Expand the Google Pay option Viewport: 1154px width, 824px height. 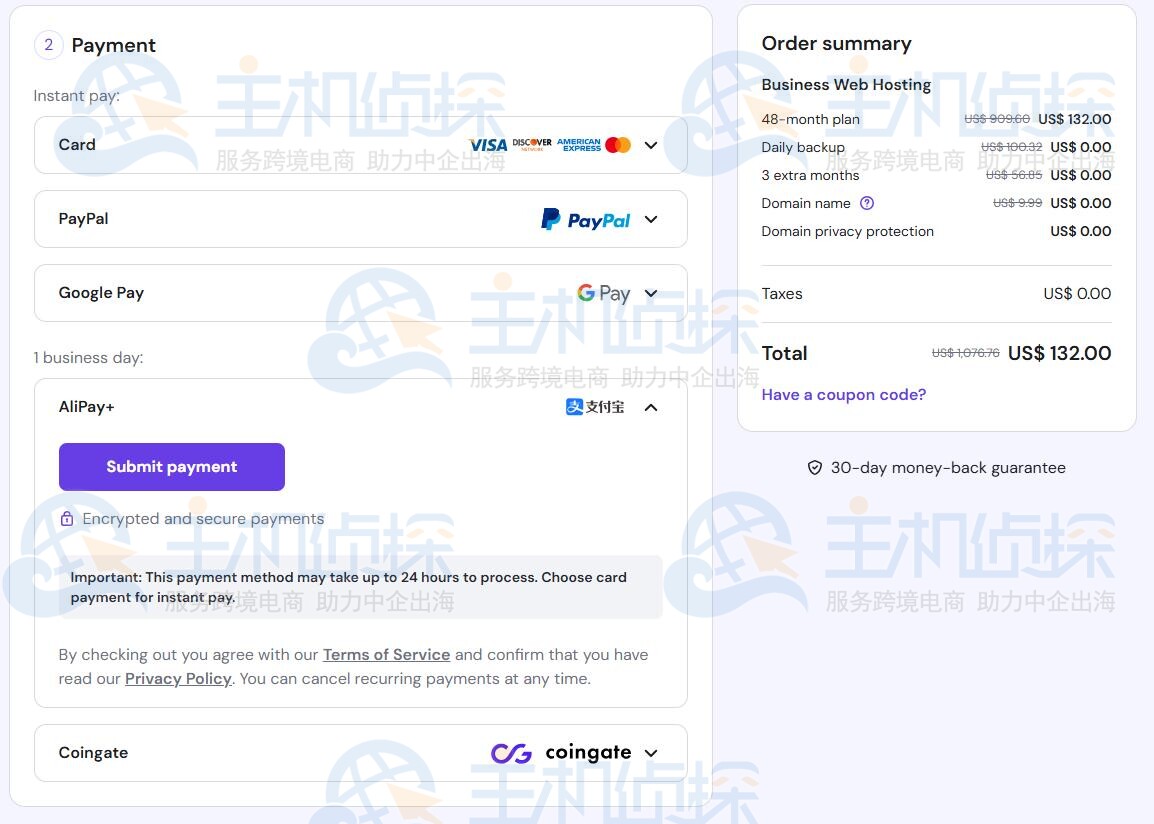(x=651, y=292)
